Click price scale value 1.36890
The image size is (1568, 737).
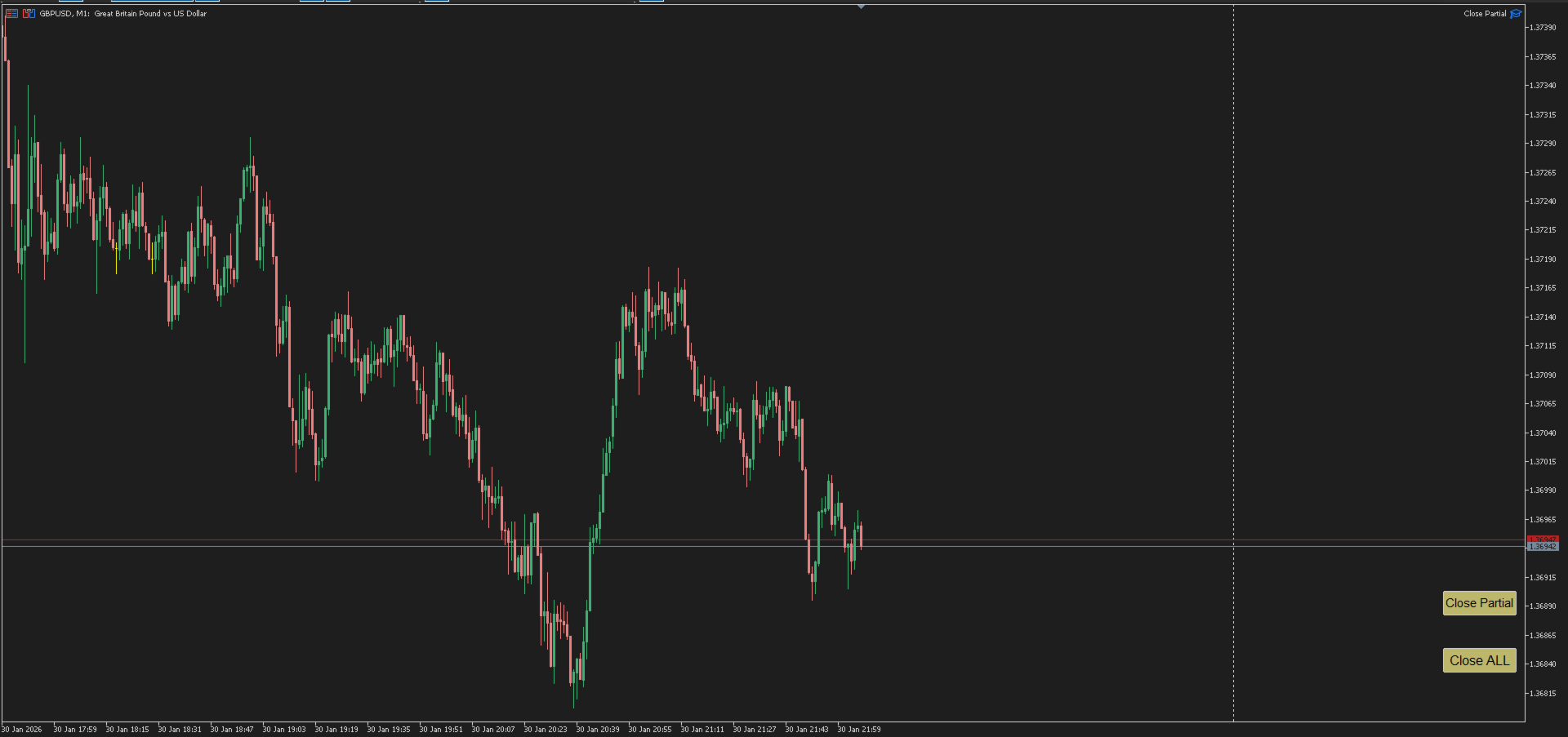tap(1543, 606)
